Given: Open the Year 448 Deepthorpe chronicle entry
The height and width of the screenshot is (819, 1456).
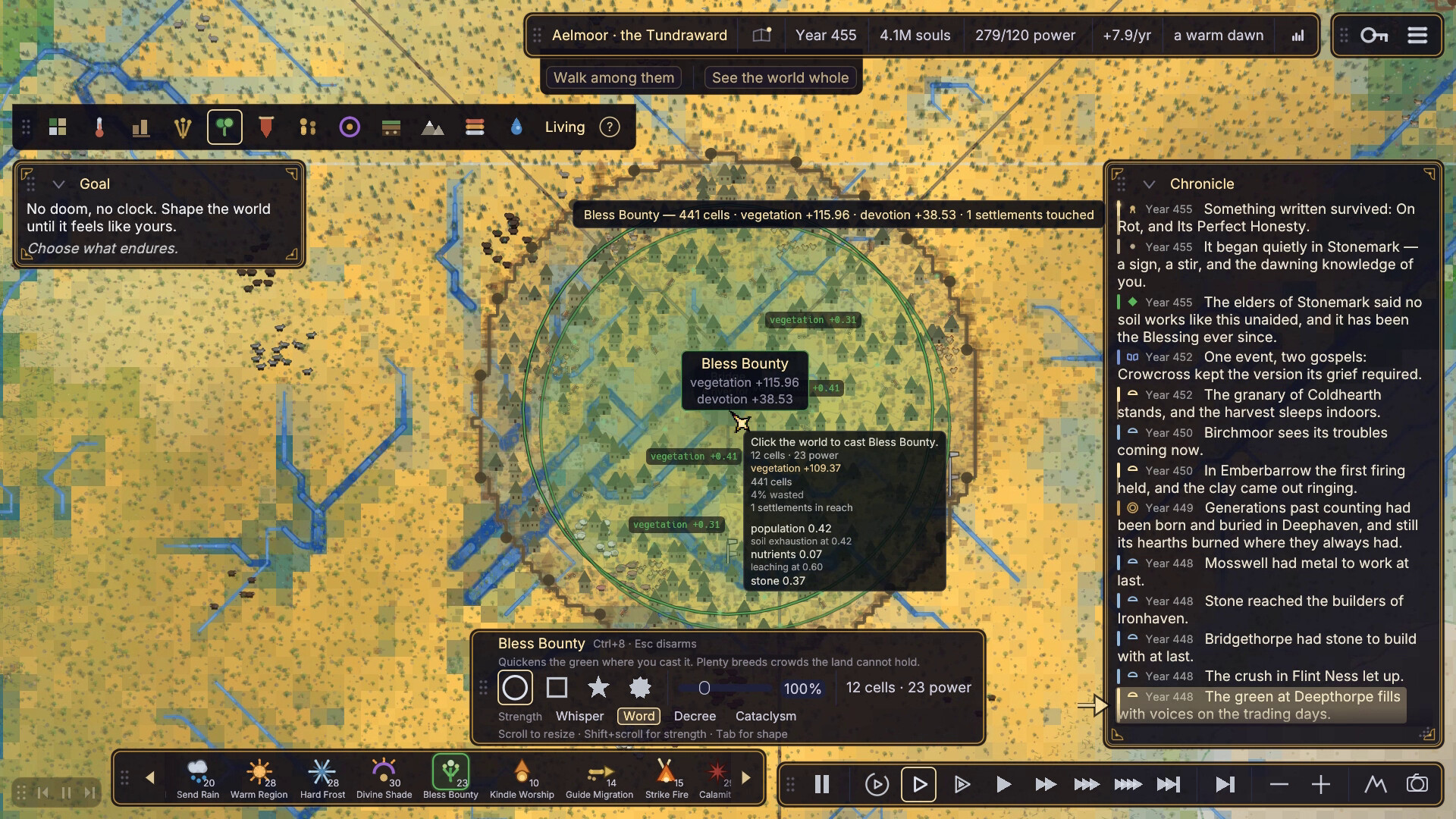Looking at the screenshot, I should pyautogui.click(x=1261, y=705).
